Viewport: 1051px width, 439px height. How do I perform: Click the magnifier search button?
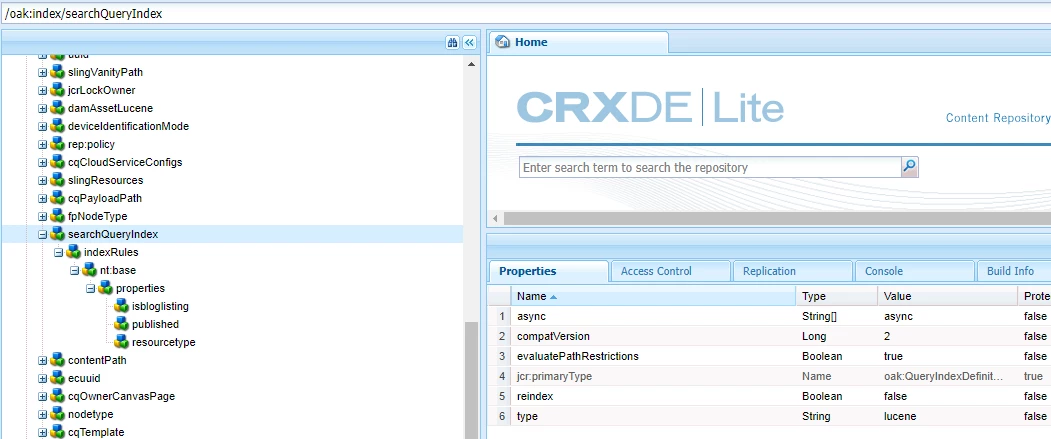point(910,167)
